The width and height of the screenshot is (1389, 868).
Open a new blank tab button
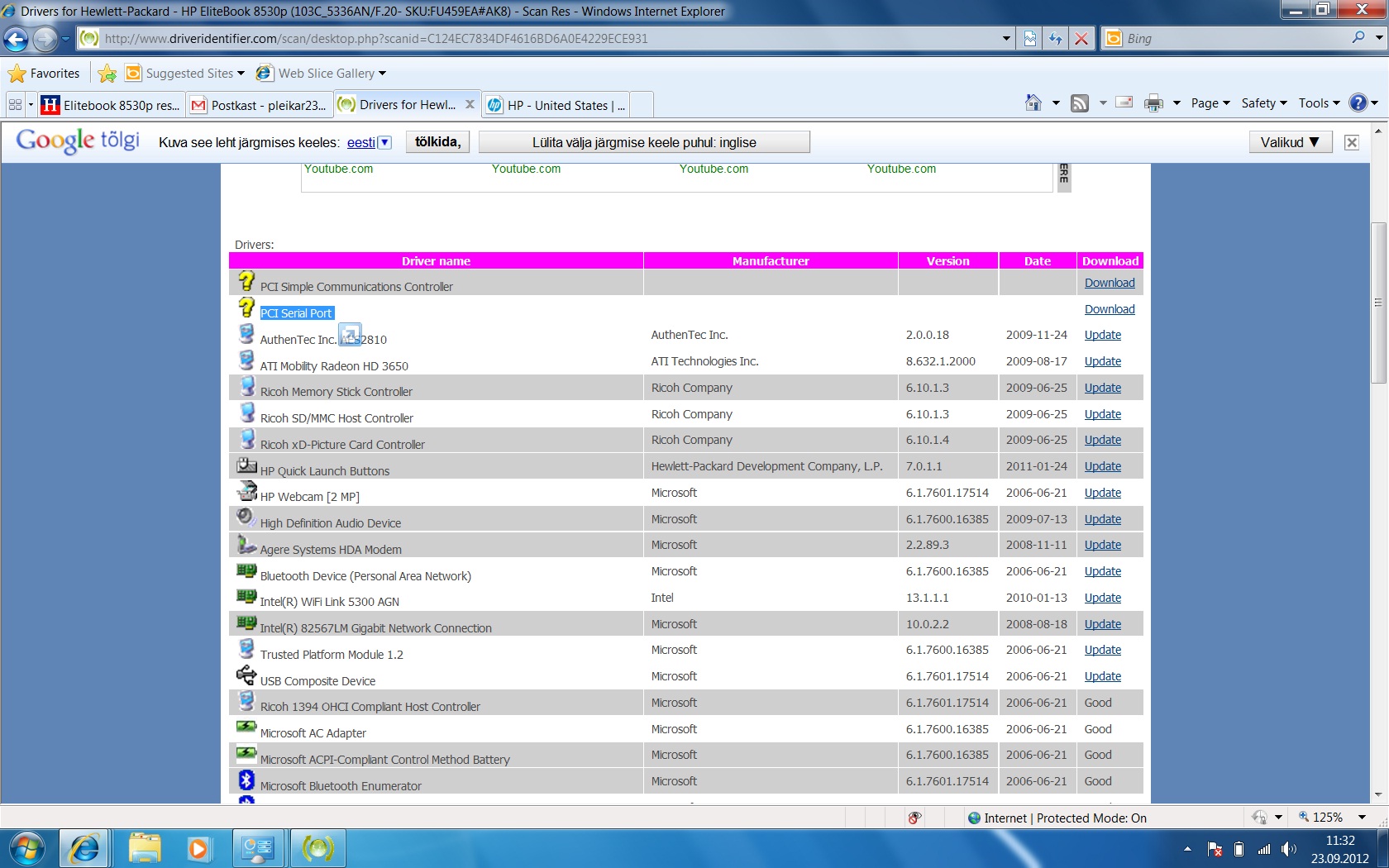tap(642, 105)
